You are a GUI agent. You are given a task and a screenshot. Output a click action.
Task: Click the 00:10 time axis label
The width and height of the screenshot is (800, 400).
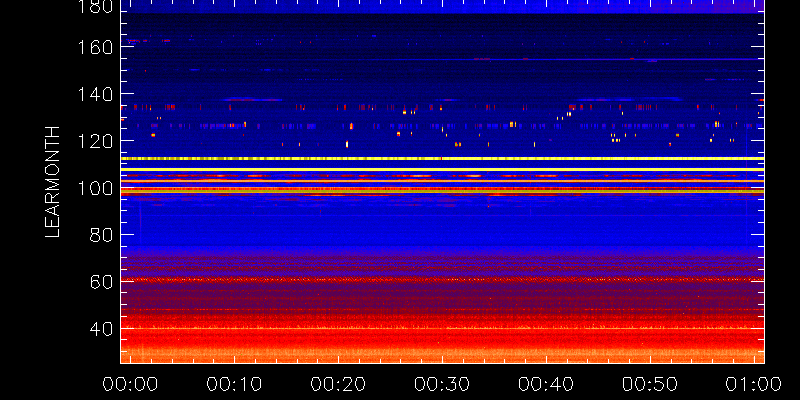(x=234, y=384)
